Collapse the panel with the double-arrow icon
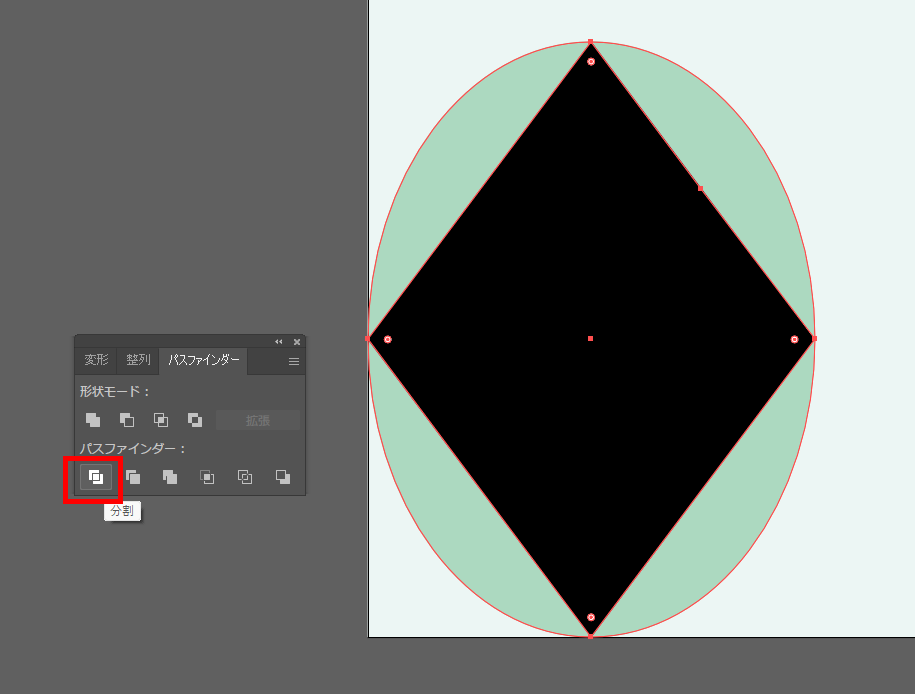This screenshot has height=694, width=915. [279, 342]
